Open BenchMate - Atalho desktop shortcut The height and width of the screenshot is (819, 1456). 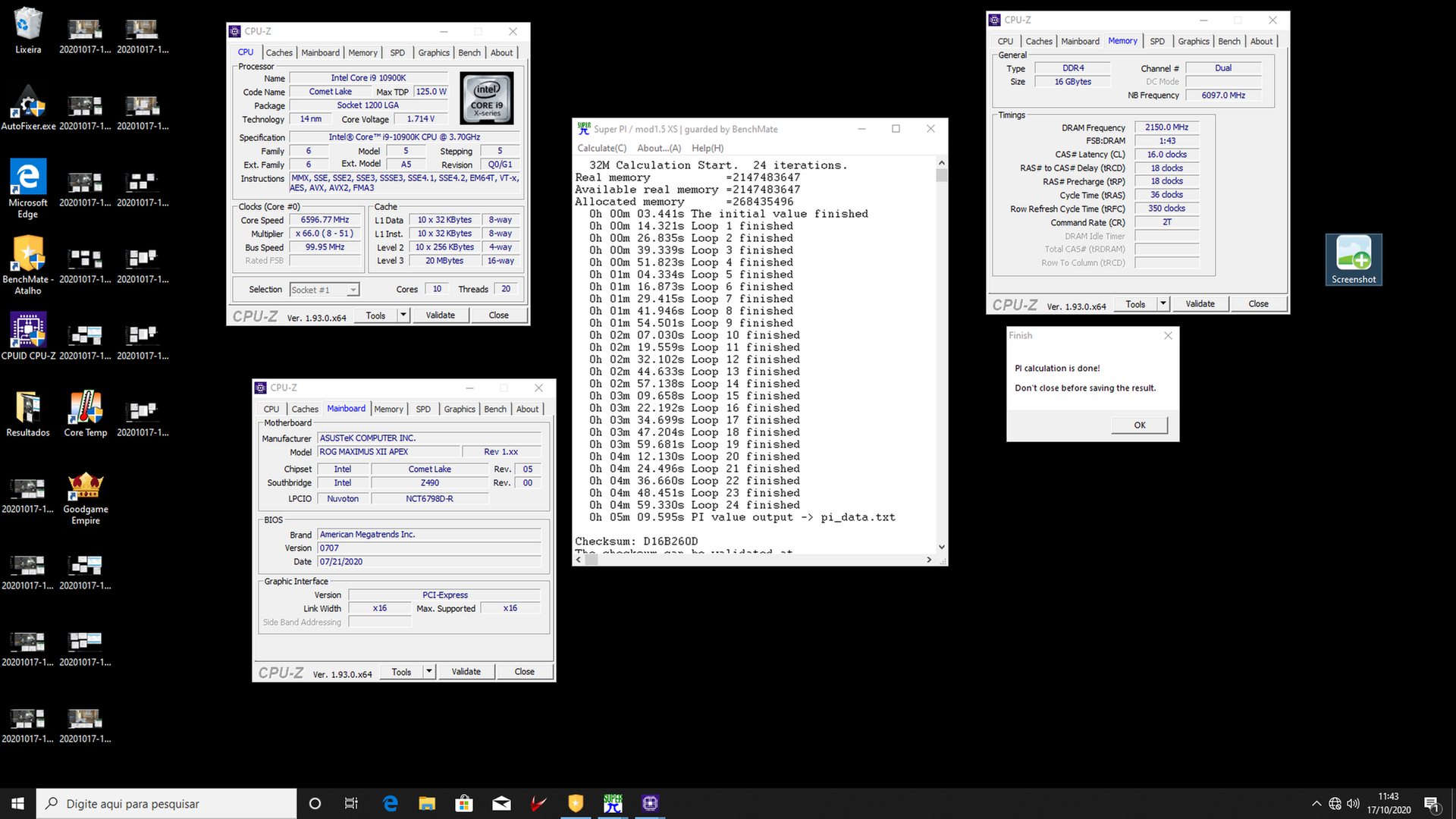click(x=28, y=264)
